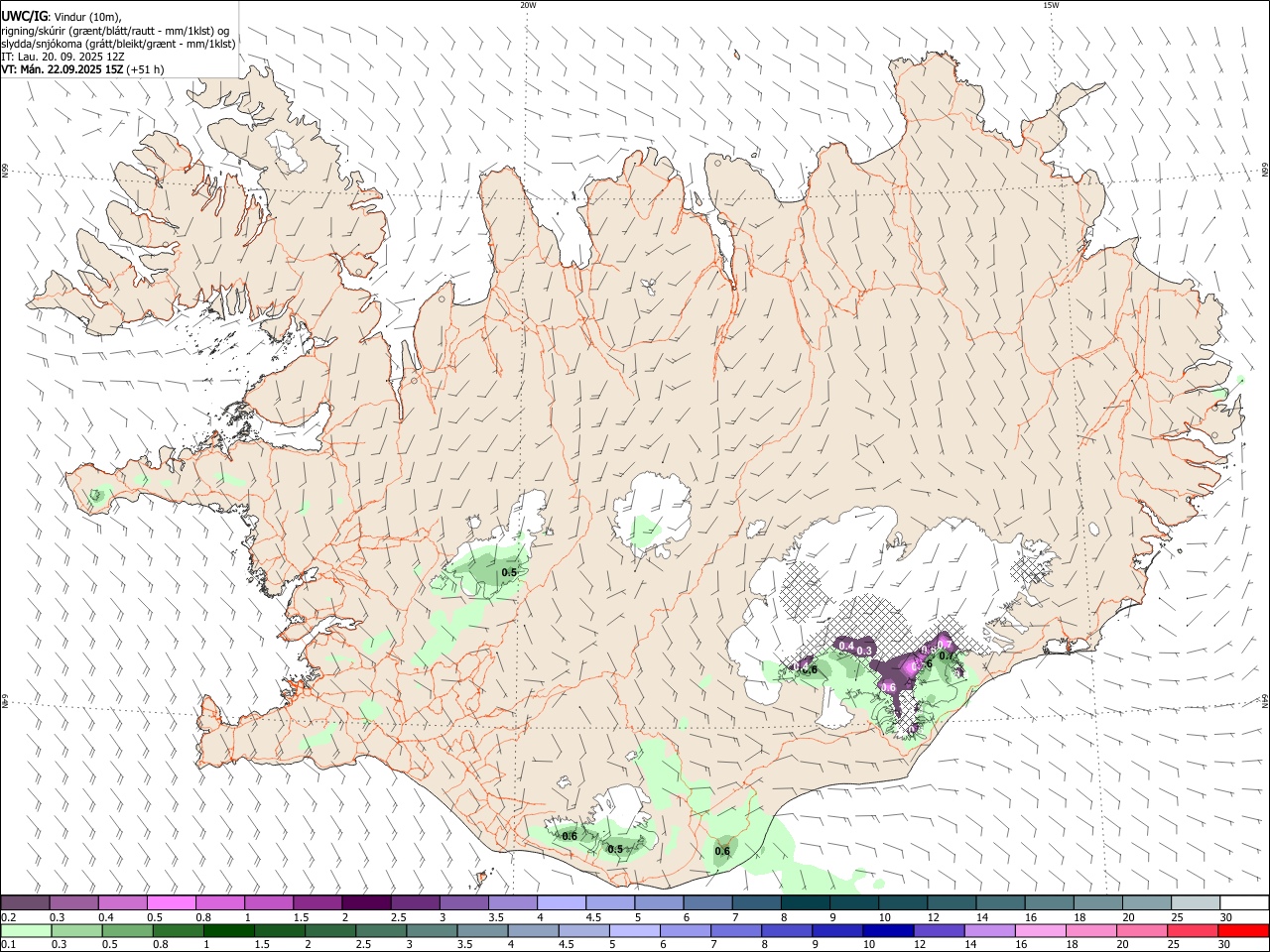Pick the darkest purple swatch in the top legend row
This screenshot has height=952, width=1270.
(365, 903)
